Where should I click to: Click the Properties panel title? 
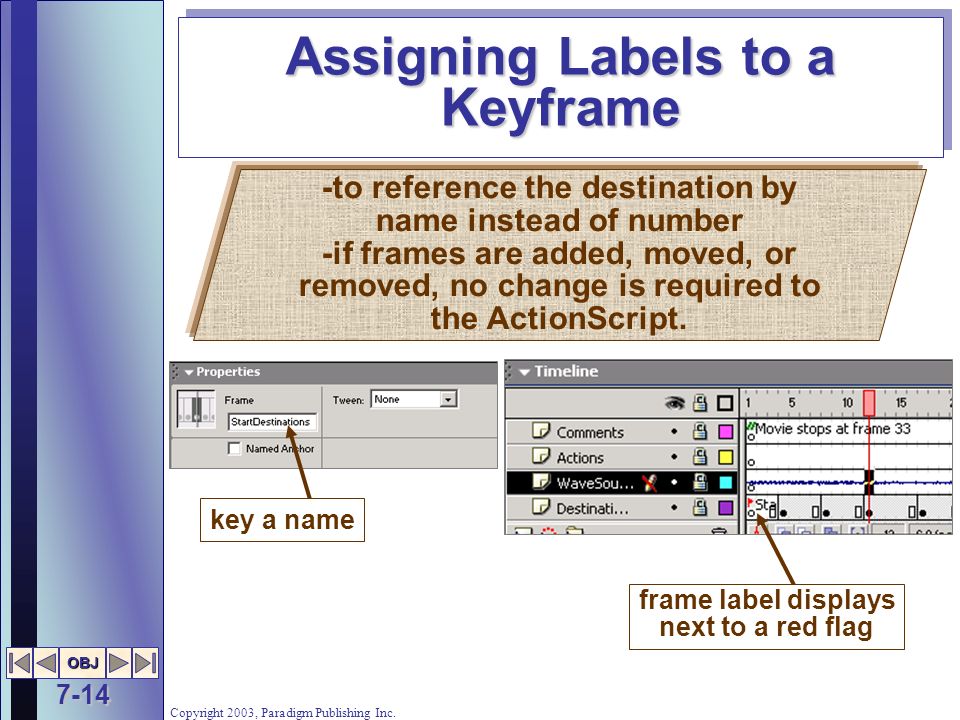pyautogui.click(x=228, y=372)
